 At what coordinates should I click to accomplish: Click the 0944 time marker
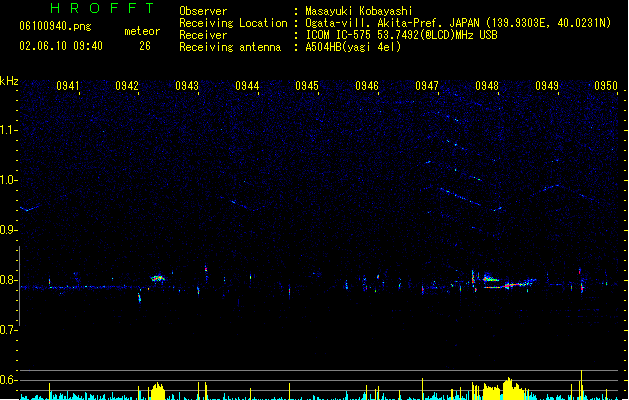pos(247,86)
